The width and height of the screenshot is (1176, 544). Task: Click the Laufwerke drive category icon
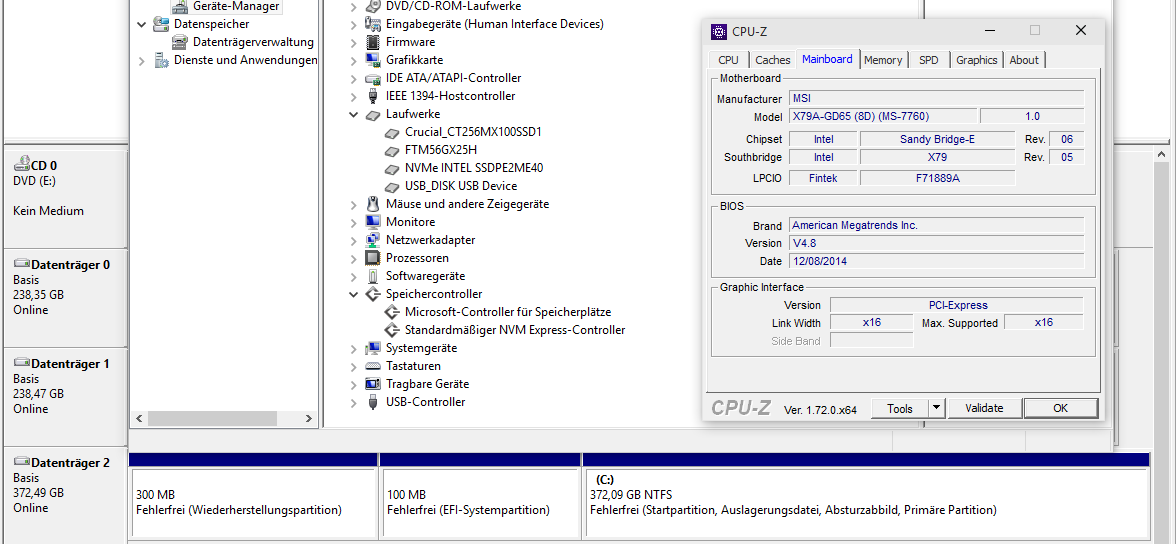tap(373, 115)
